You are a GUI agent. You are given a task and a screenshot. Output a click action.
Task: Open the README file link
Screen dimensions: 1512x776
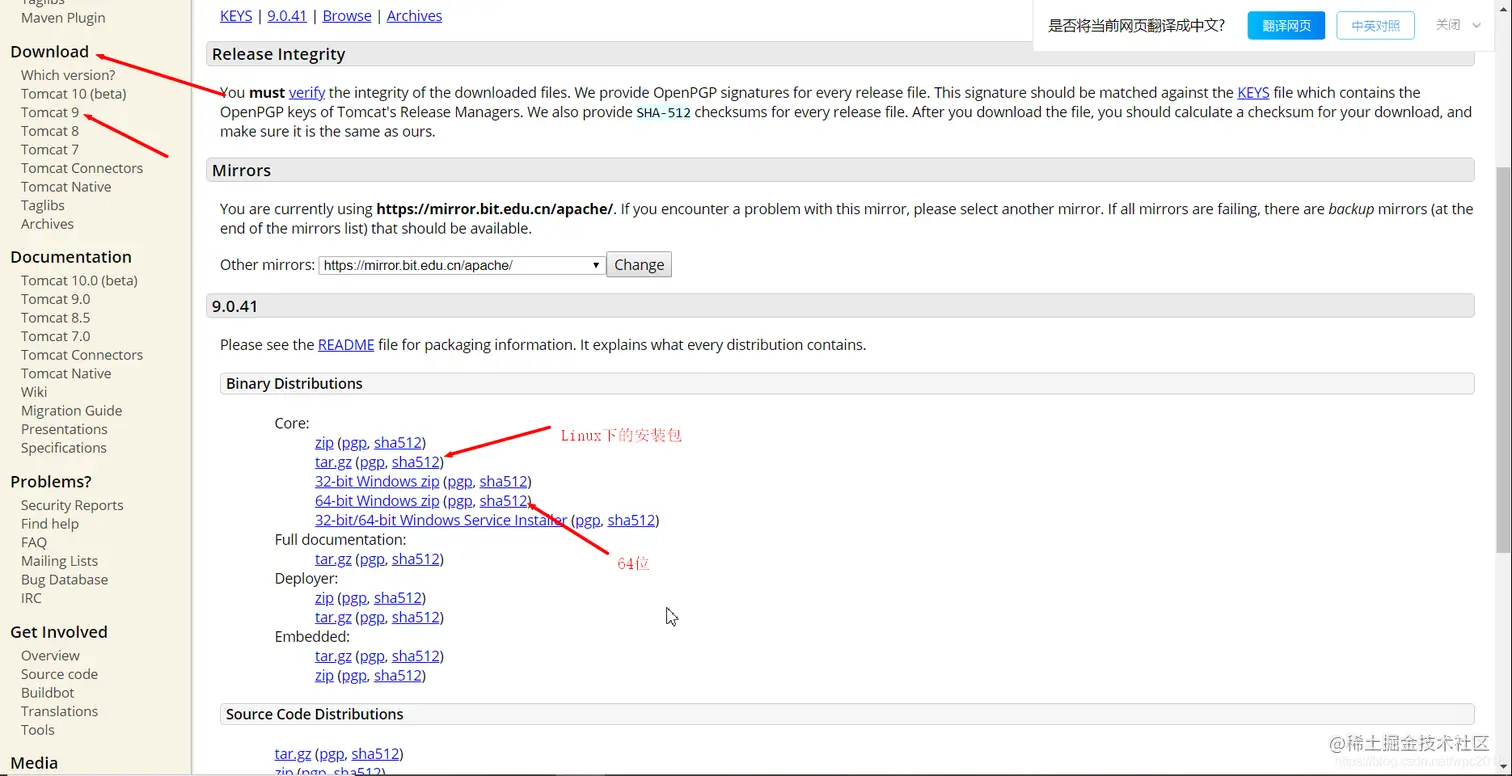tap(346, 345)
